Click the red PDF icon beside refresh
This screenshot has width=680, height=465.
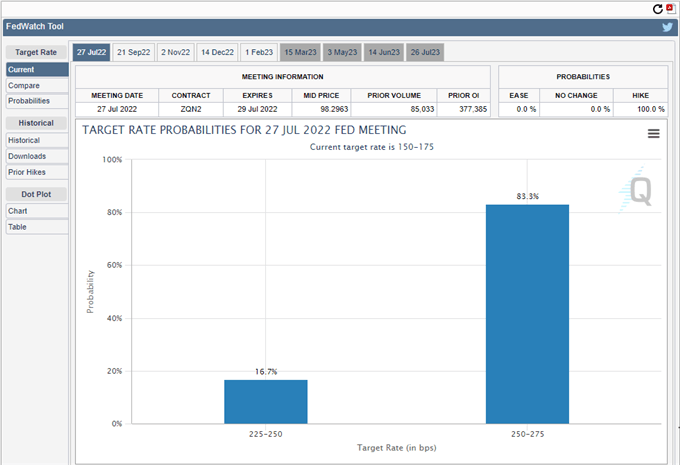(x=670, y=9)
